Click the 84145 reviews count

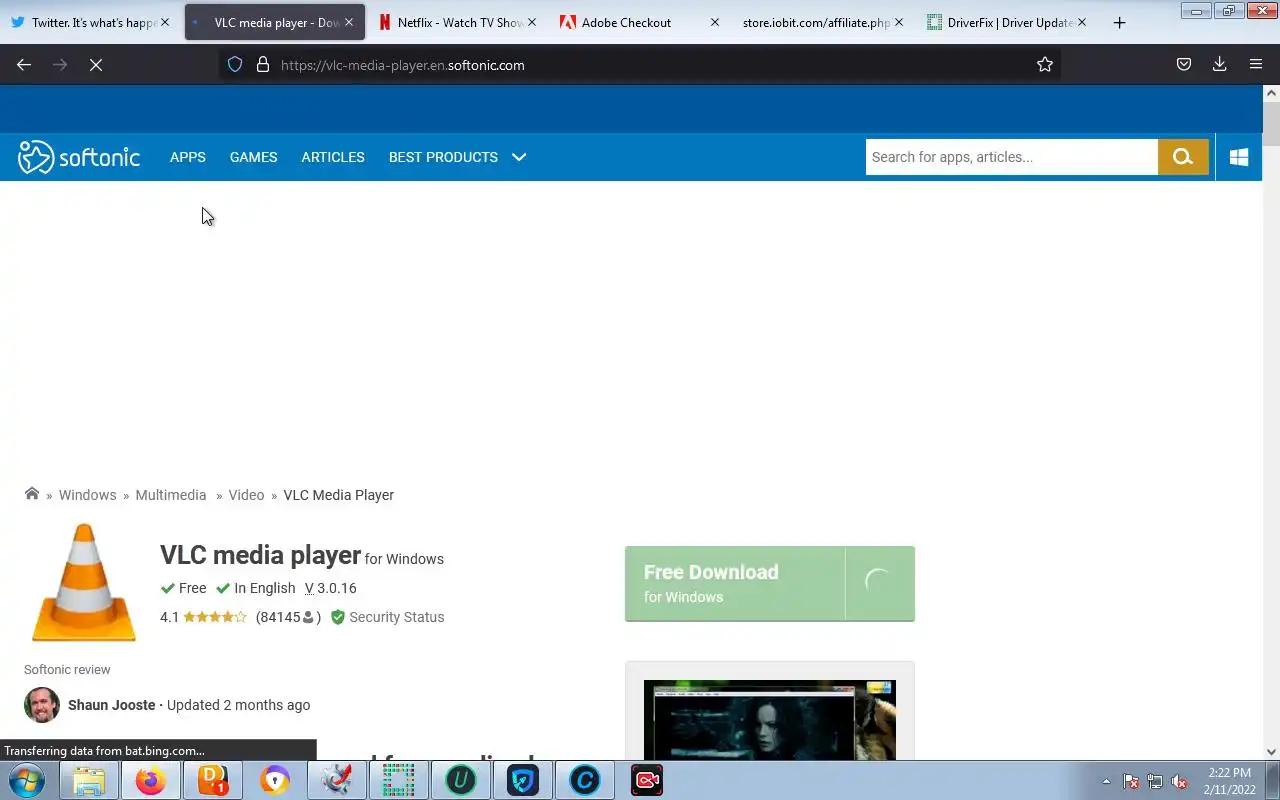[x=288, y=617]
